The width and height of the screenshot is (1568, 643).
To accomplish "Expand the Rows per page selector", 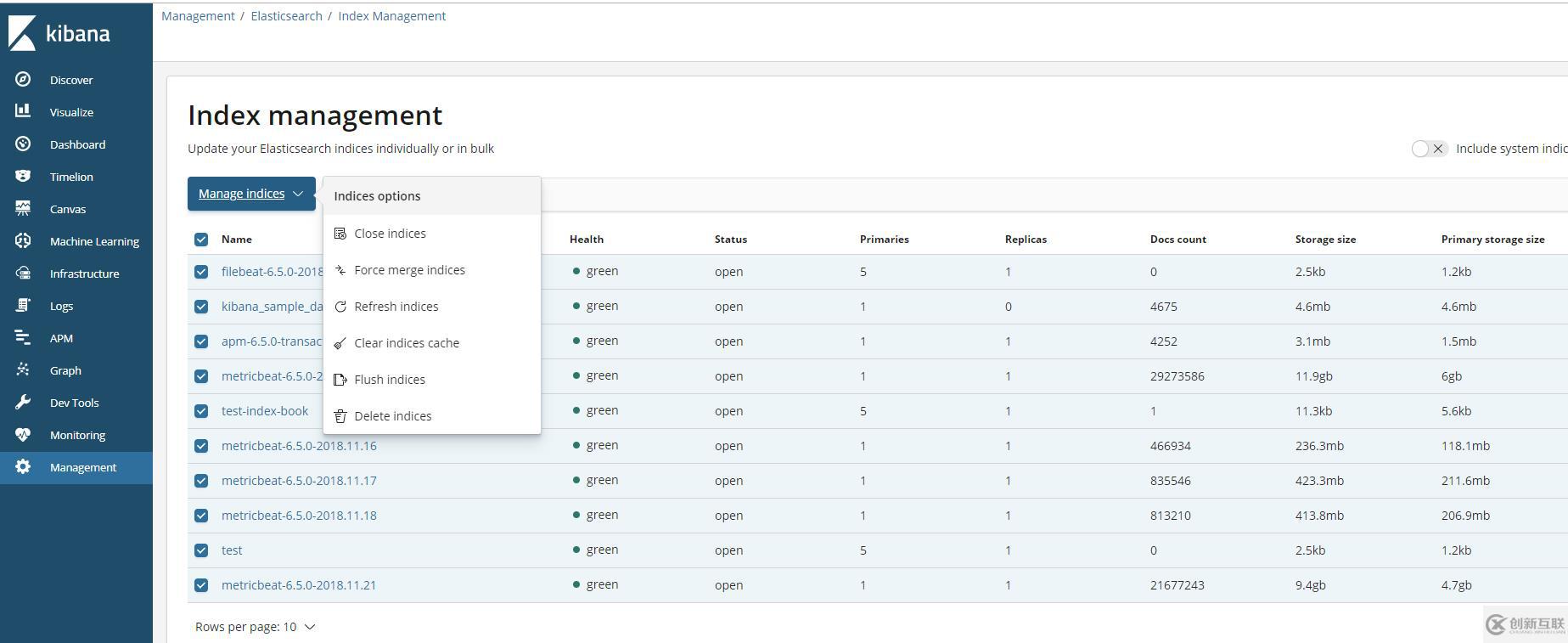I will (x=255, y=627).
